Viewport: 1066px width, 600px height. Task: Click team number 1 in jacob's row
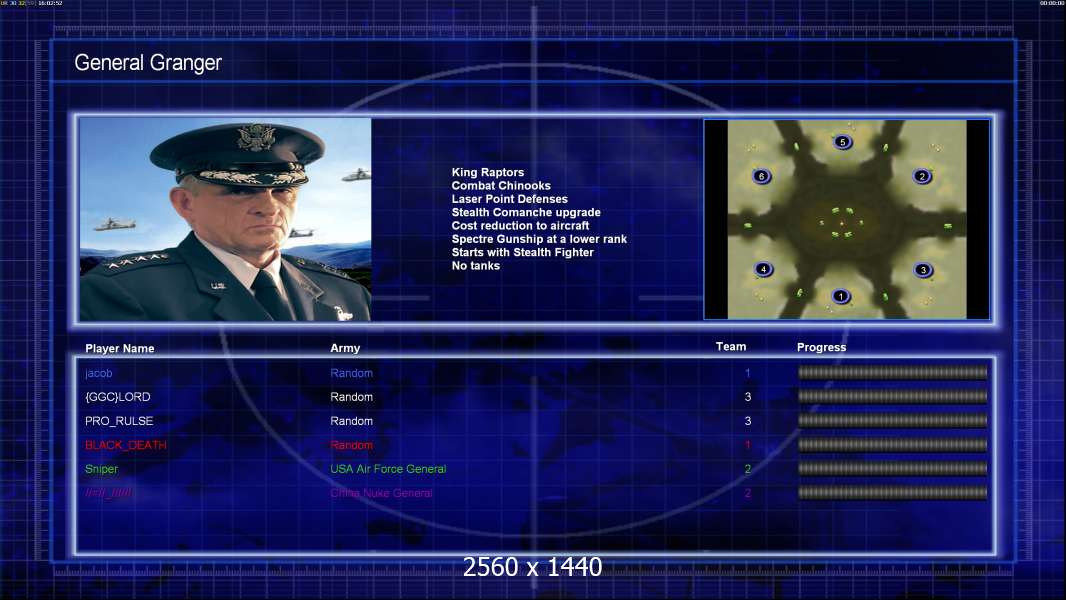747,373
